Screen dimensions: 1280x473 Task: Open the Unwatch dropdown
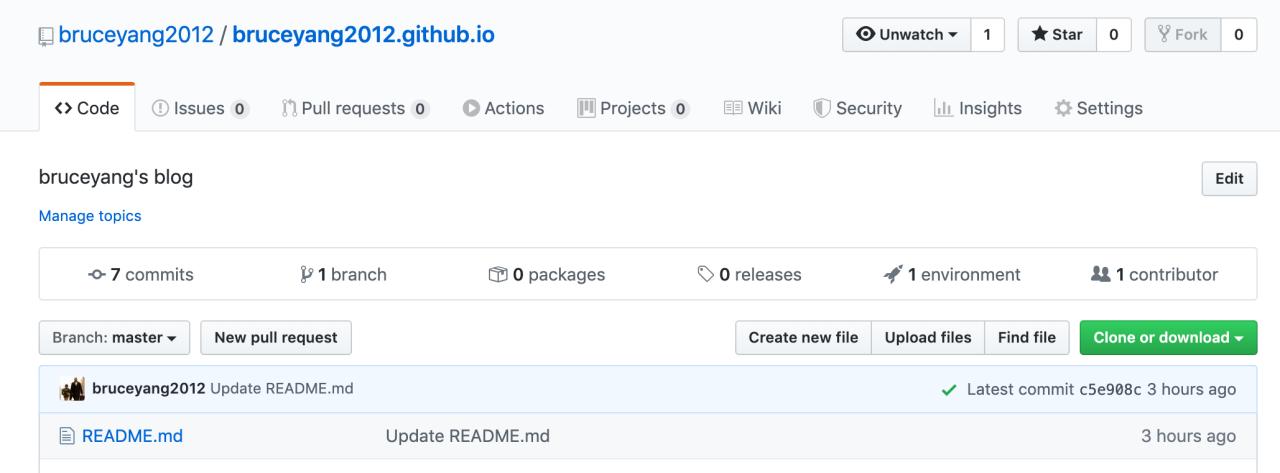point(906,35)
